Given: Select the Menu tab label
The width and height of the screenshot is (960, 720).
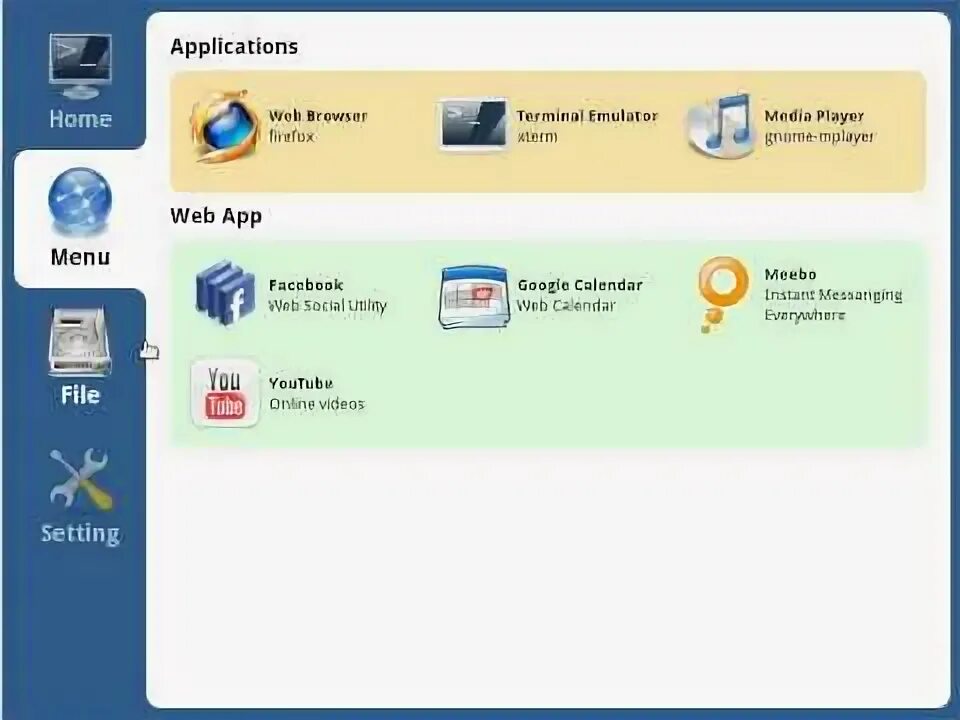Looking at the screenshot, I should click(80, 257).
